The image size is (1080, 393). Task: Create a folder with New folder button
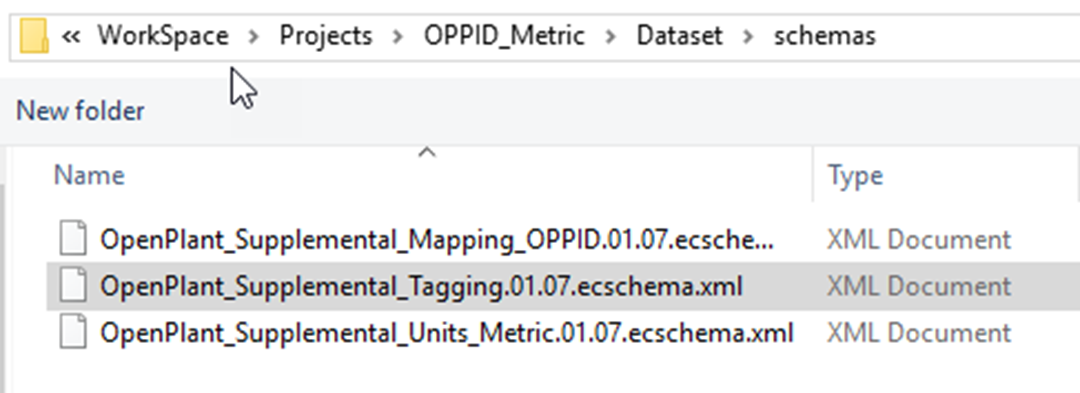click(x=81, y=111)
